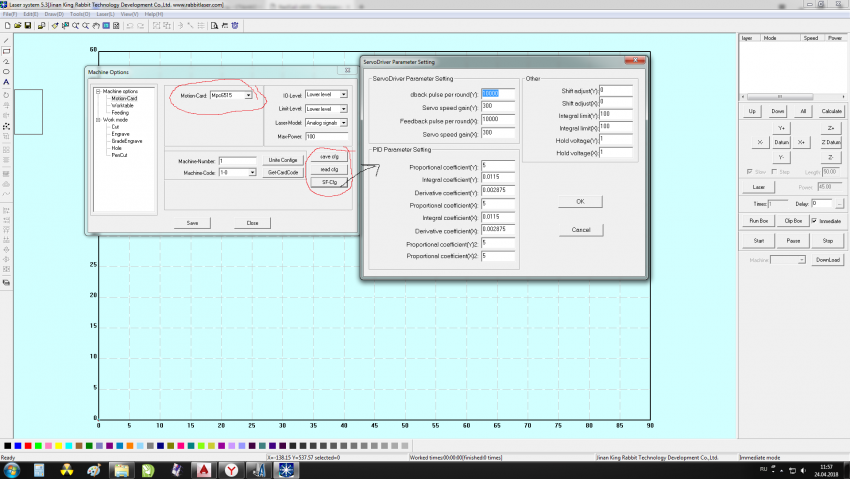Click the GetCardCode button

coord(282,172)
